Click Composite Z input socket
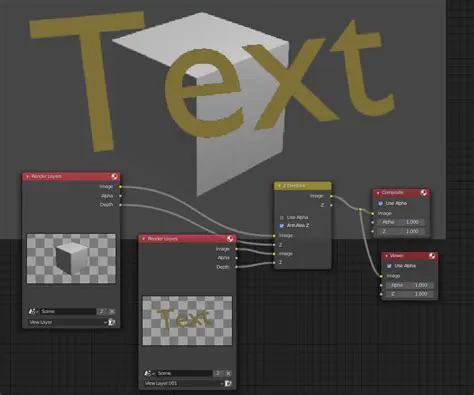 373,231
